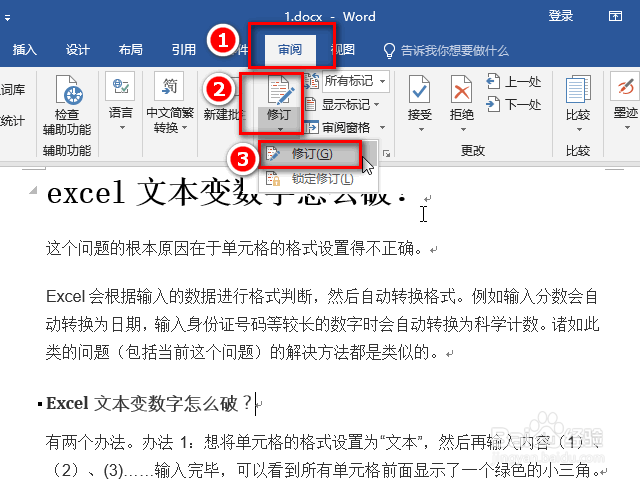
Task: Select 修订(G) from the dropdown menu
Action: click(310, 154)
